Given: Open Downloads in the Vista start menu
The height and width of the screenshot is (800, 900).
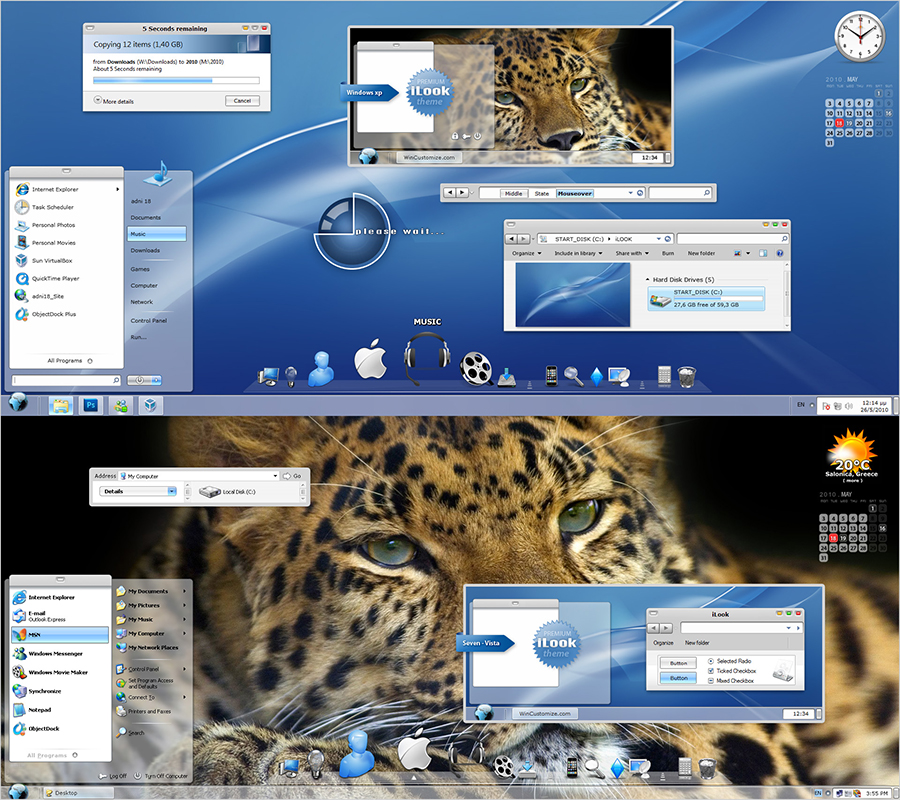Looking at the screenshot, I should (145, 250).
